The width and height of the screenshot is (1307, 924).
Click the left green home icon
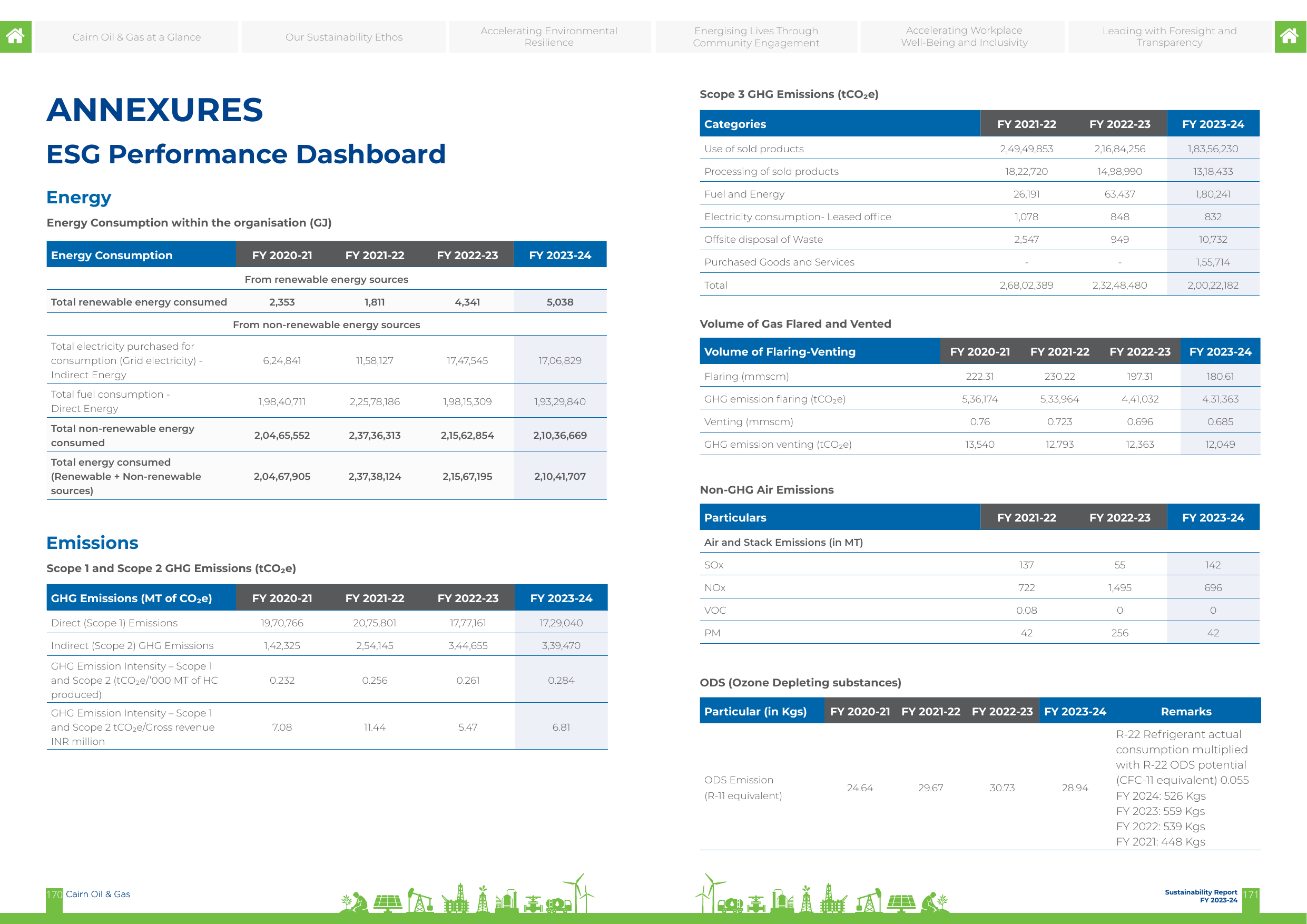[x=15, y=37]
